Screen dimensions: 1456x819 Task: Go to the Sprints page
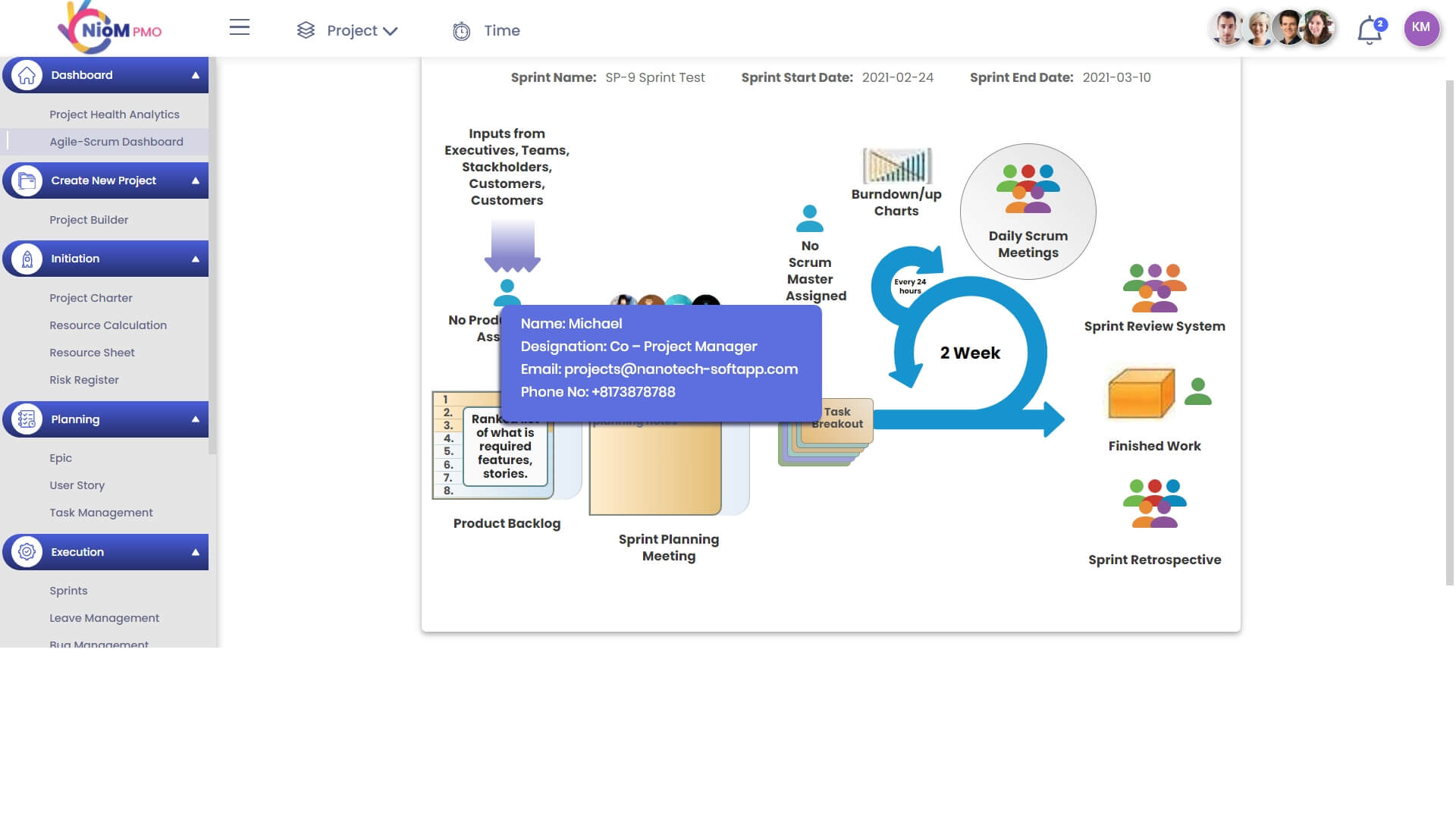coord(68,591)
